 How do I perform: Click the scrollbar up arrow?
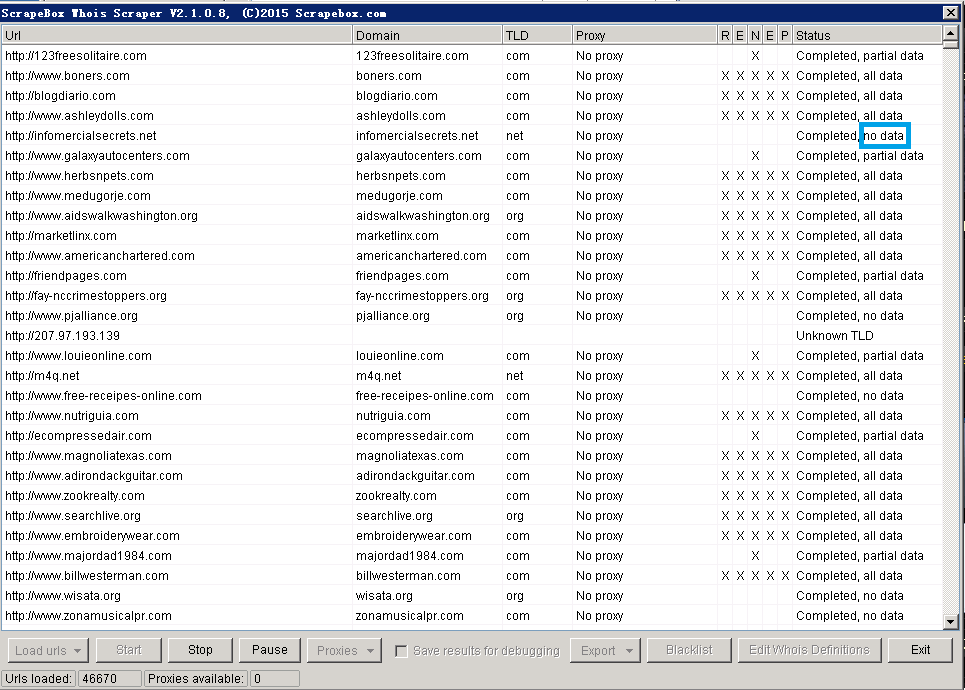[x=950, y=33]
